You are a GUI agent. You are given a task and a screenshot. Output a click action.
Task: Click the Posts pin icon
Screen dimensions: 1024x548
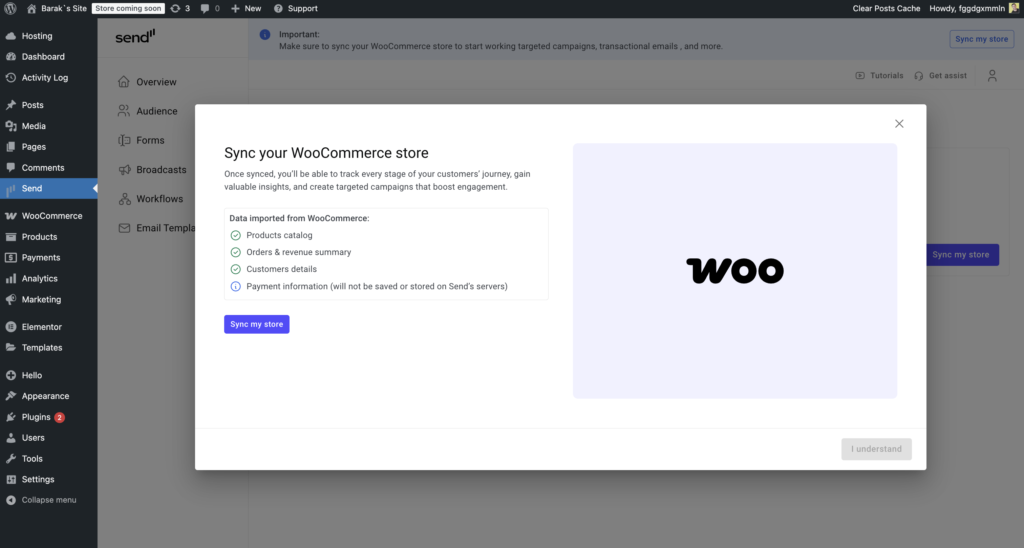(11, 105)
